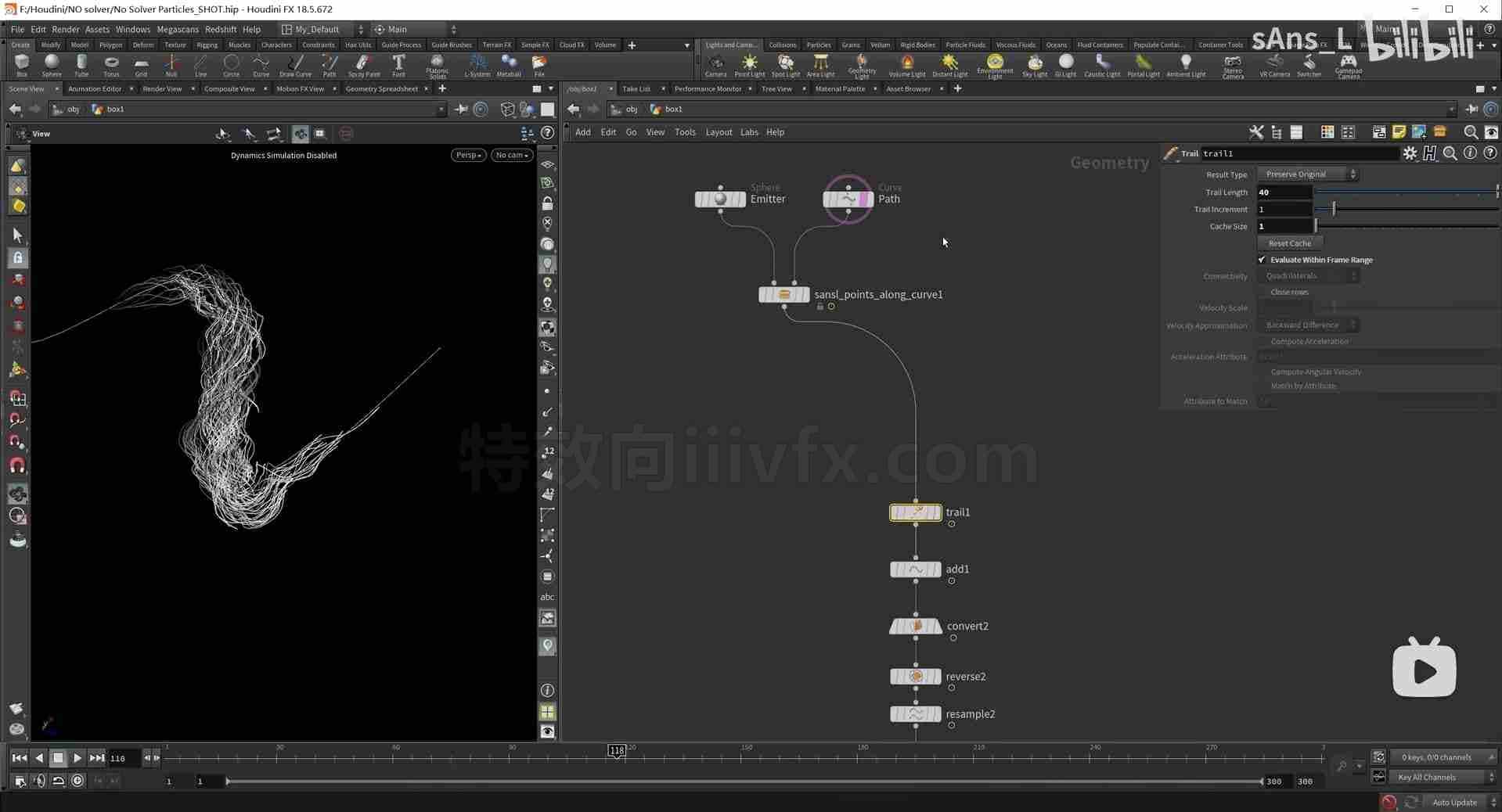Select the Camera shelf tool
The width and height of the screenshot is (1502, 812).
tap(715, 65)
